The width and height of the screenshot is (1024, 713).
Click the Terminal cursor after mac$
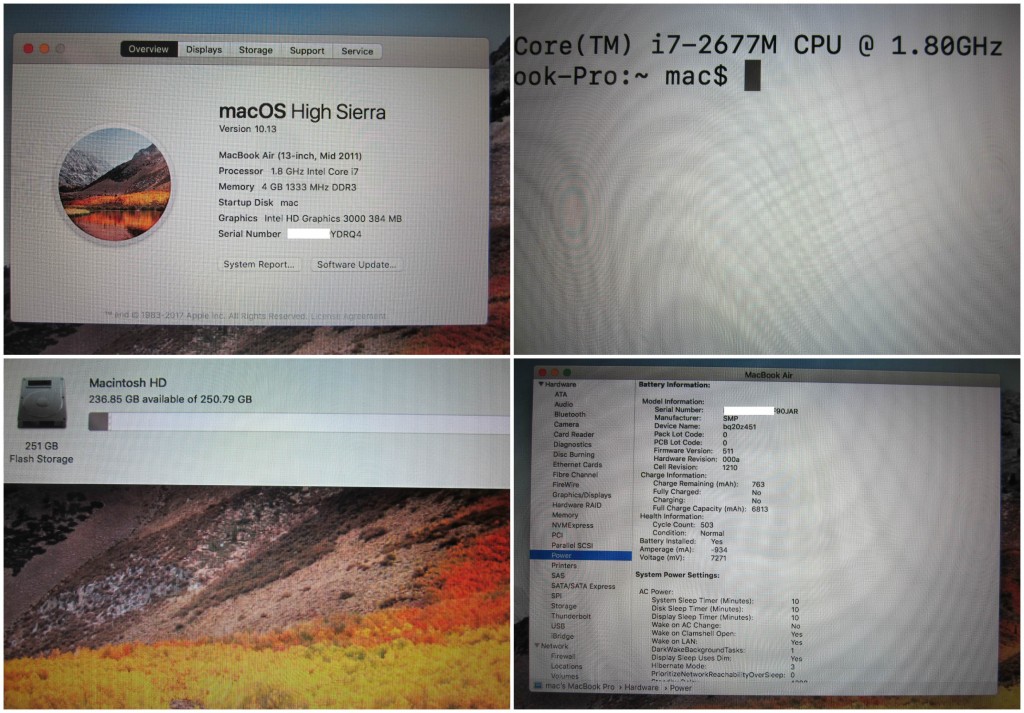tap(752, 76)
